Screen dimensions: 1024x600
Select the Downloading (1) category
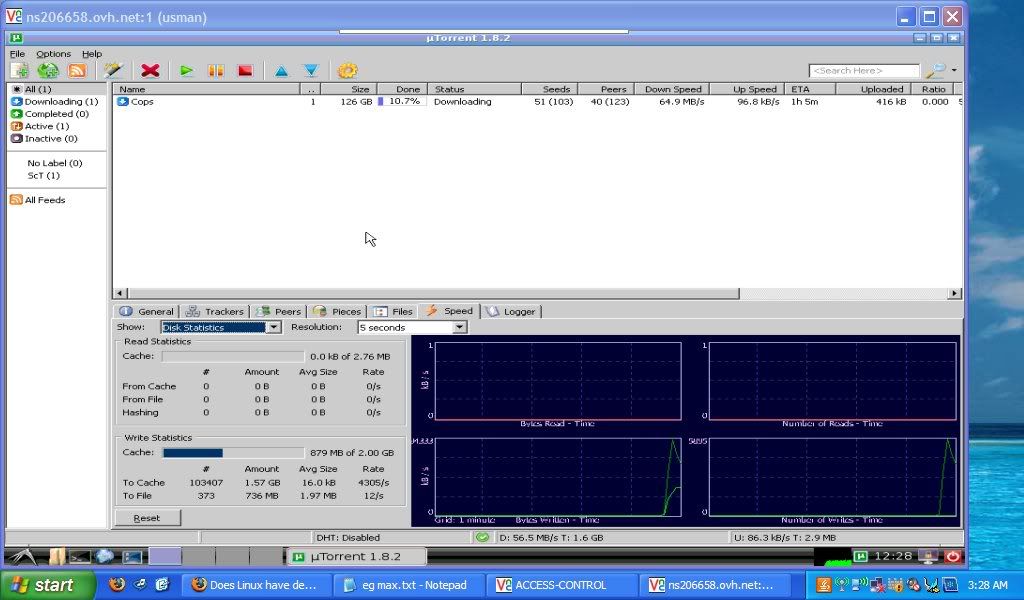(x=57, y=102)
